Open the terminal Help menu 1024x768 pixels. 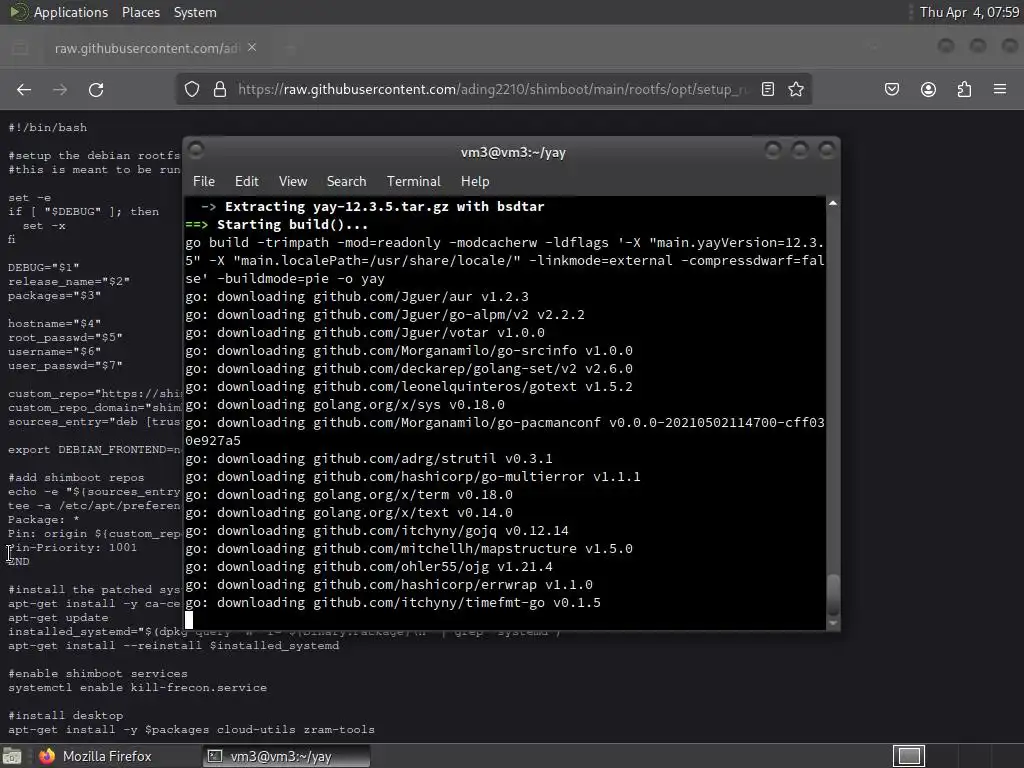coord(475,182)
